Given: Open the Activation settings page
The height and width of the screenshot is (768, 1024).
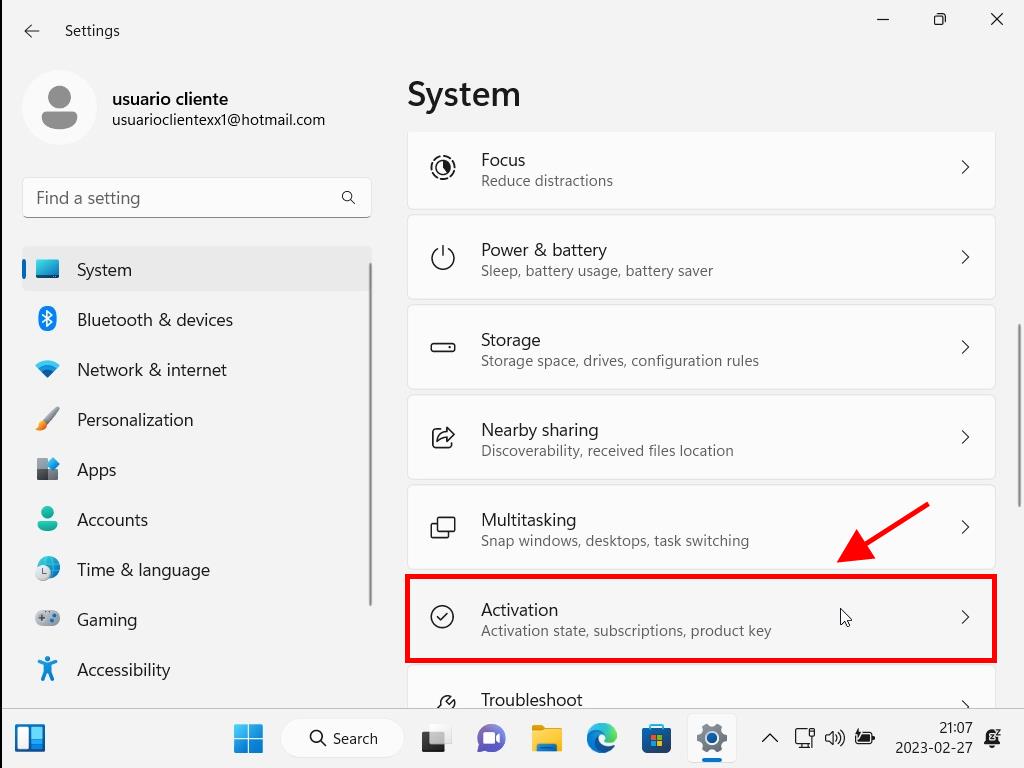Looking at the screenshot, I should pyautogui.click(x=700, y=618).
